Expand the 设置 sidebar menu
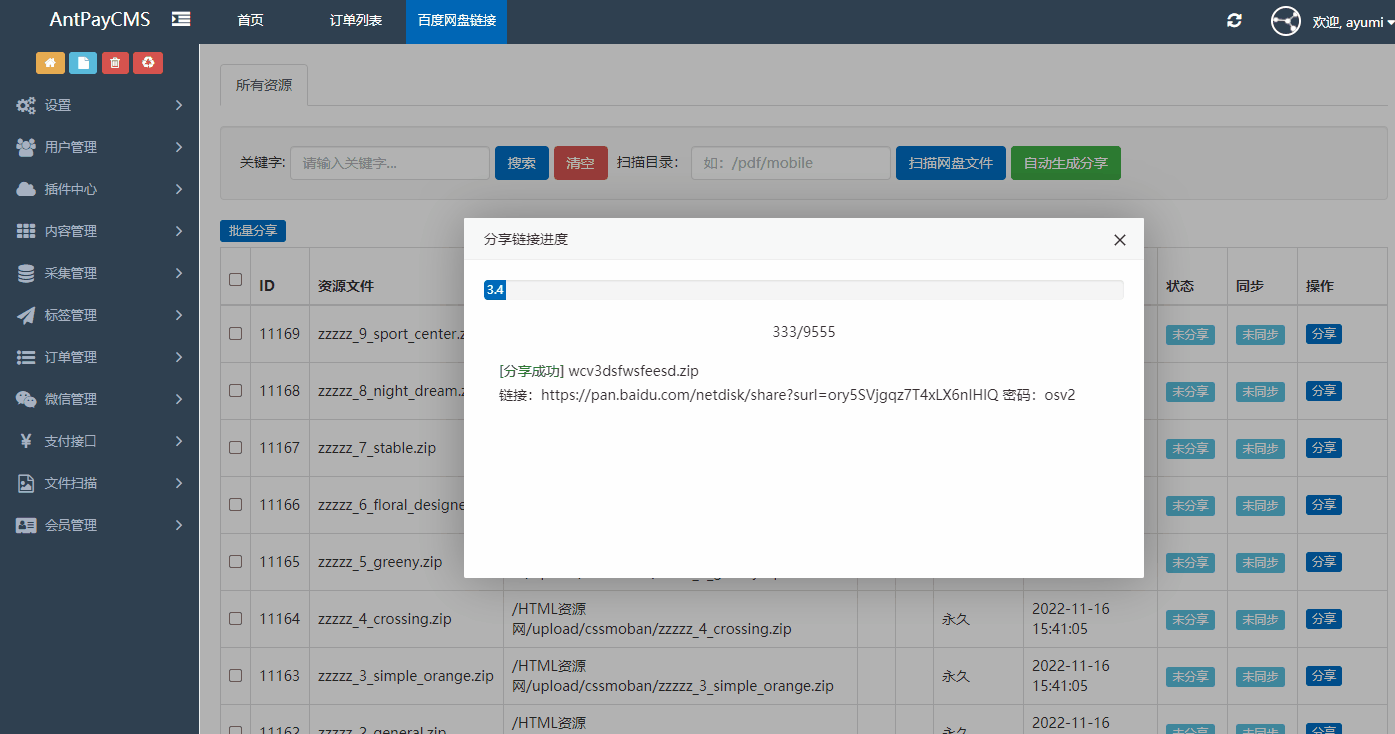 100,105
